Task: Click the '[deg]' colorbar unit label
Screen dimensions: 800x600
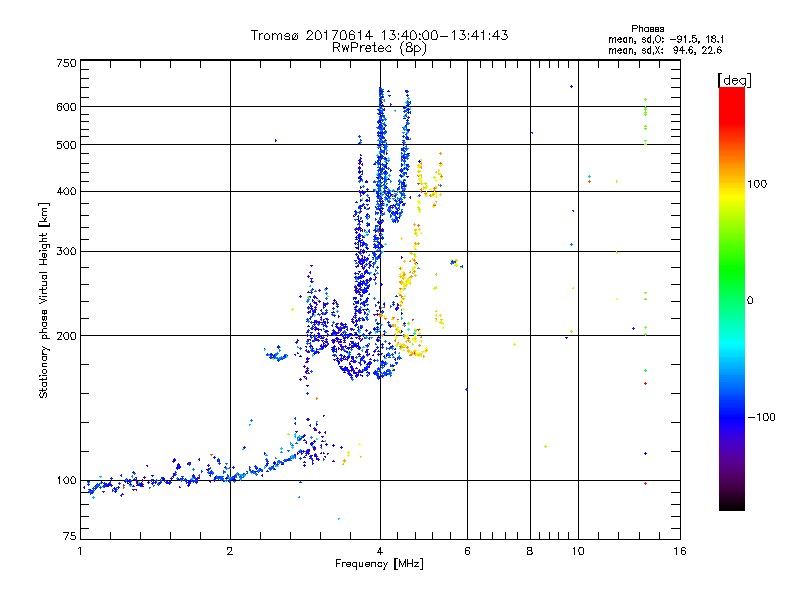Action: pos(734,80)
